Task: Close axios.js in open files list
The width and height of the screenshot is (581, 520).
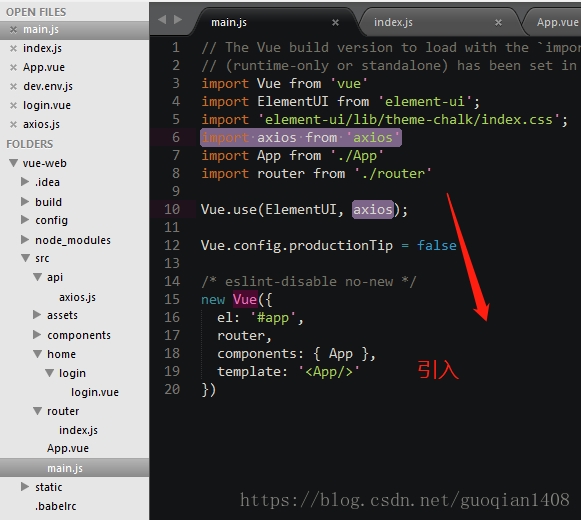Action: pos(13,125)
